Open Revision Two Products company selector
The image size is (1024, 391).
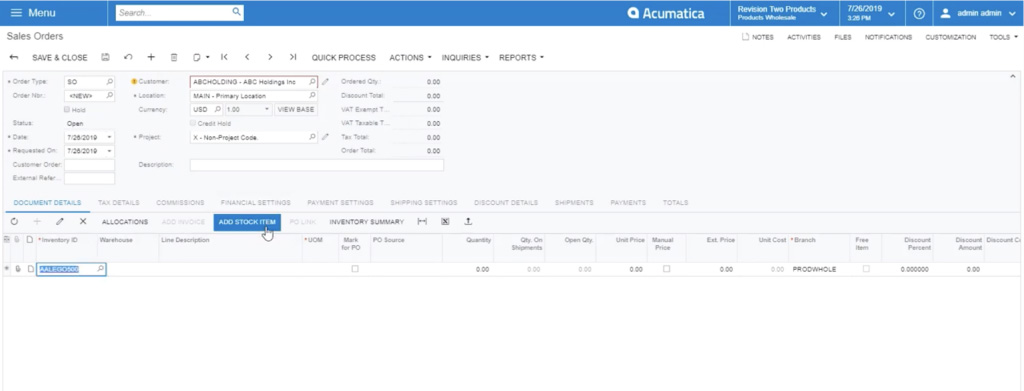(x=782, y=13)
